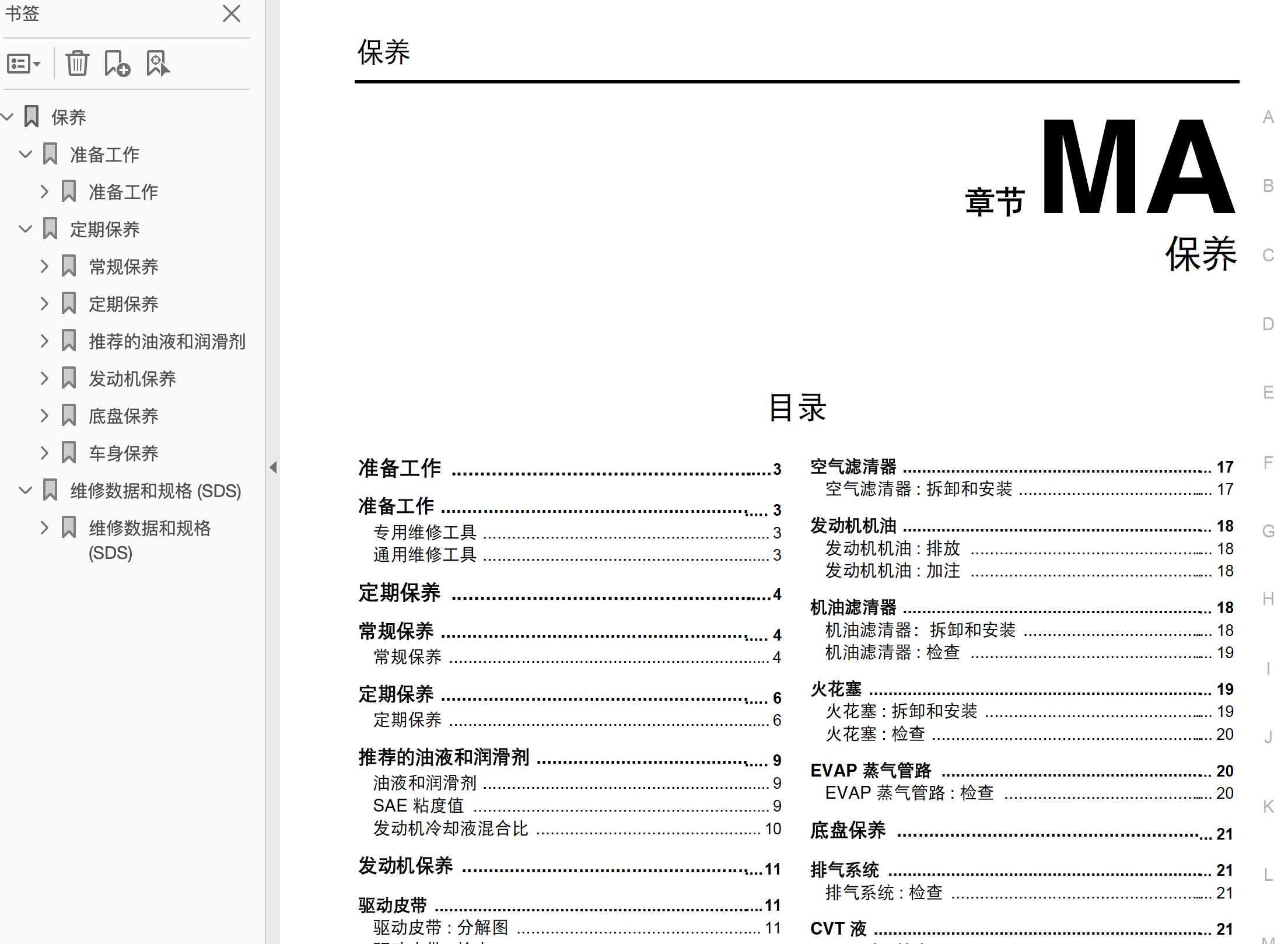Expand the nested 准备工作 child bookmark

(44, 191)
